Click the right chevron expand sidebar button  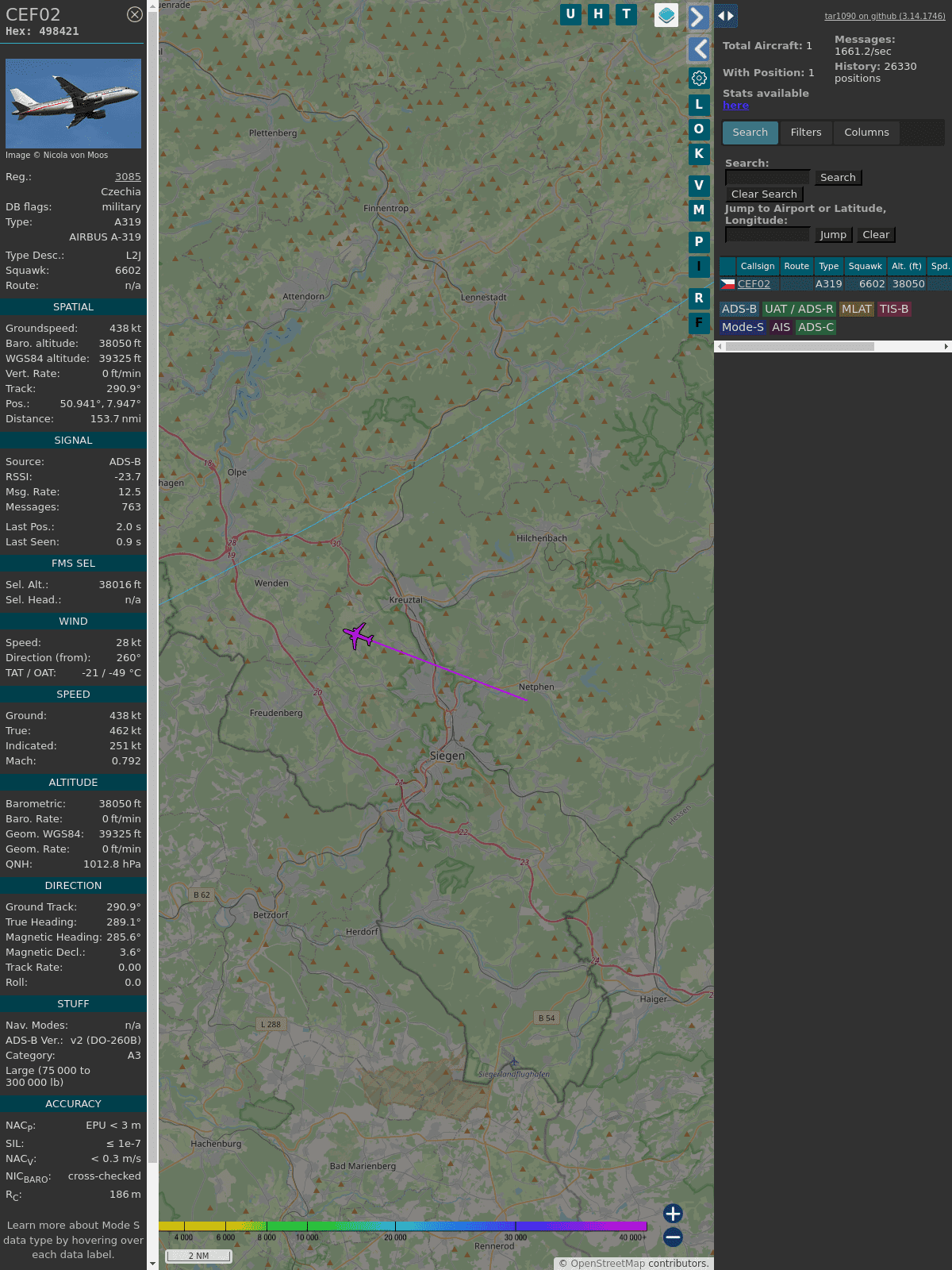click(x=698, y=17)
